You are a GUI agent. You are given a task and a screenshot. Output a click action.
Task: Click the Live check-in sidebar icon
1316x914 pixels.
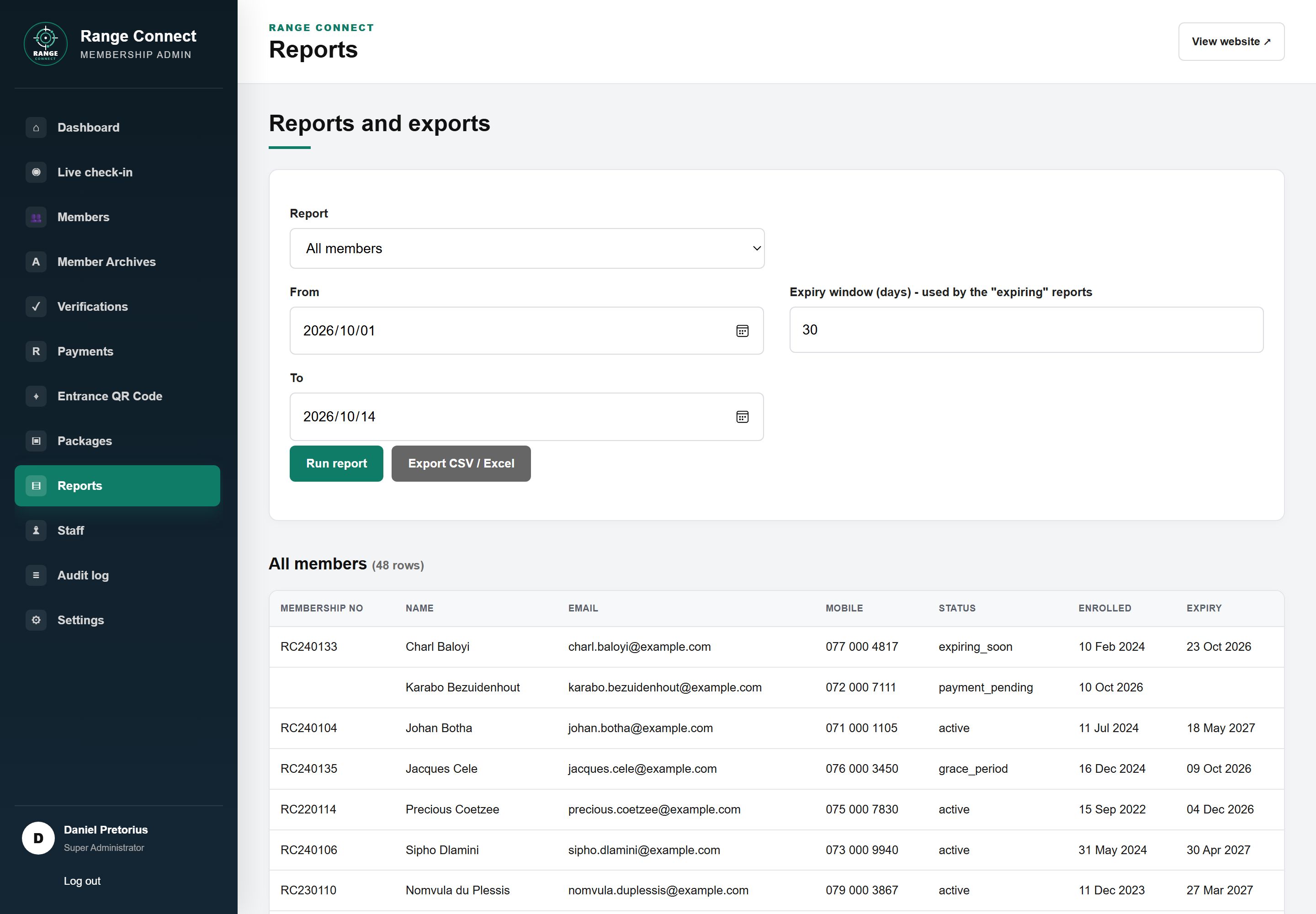pyautogui.click(x=36, y=172)
